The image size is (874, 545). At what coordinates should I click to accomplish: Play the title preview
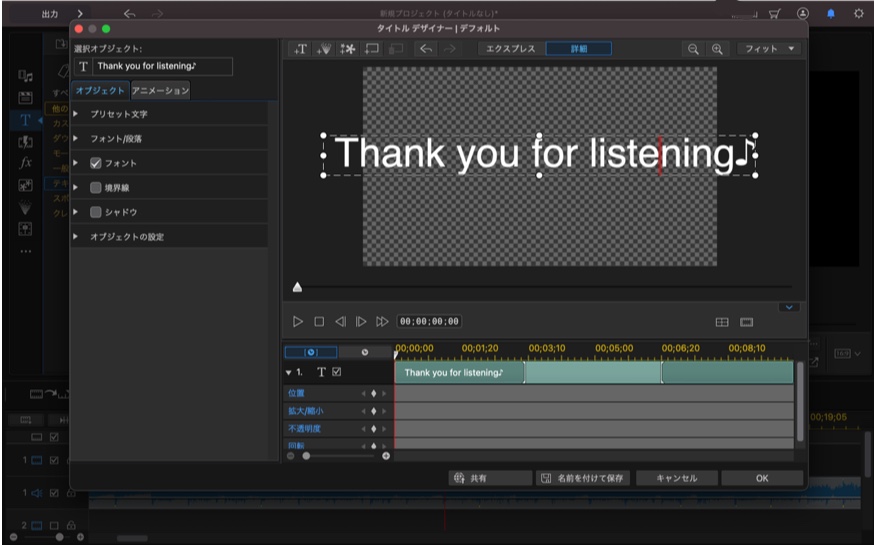pos(298,322)
